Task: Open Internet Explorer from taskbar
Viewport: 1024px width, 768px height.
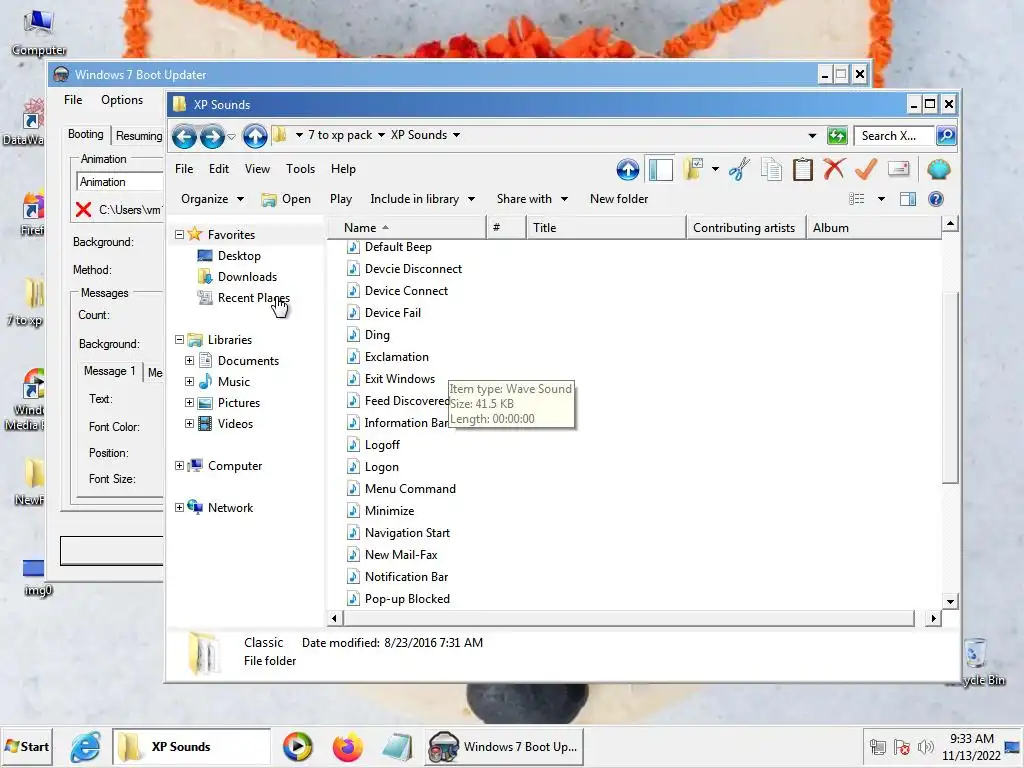Action: [86, 746]
